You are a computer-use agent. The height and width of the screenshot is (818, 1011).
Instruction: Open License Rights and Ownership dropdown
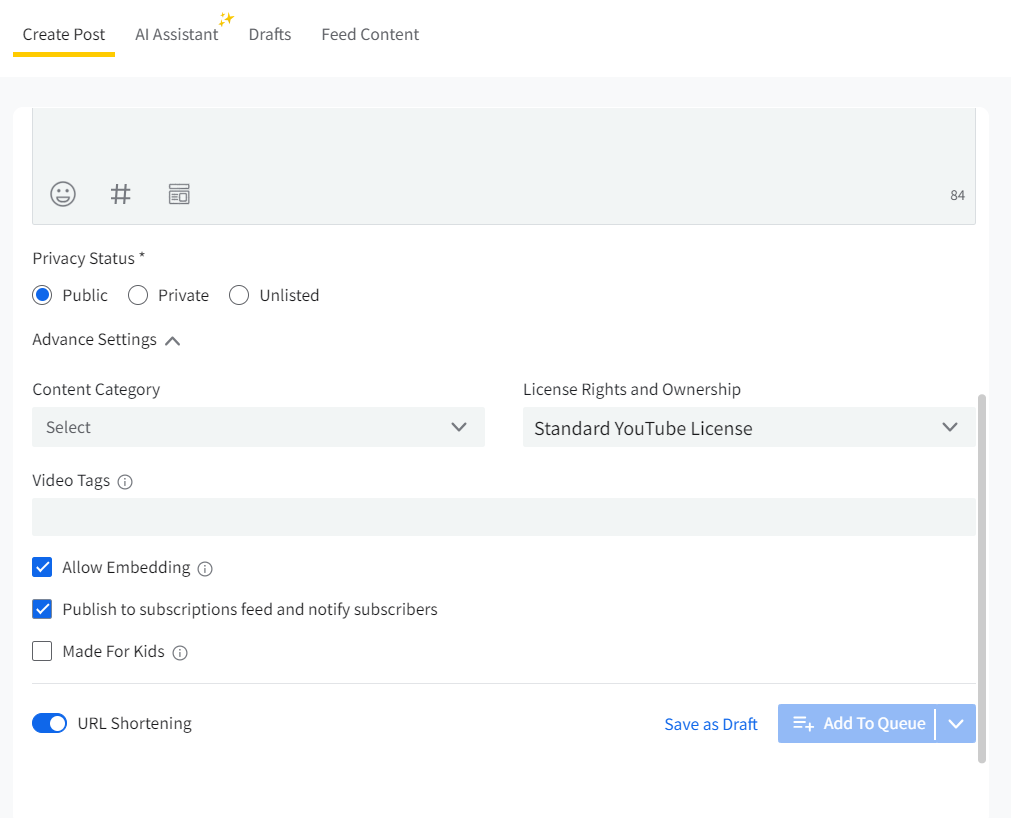[x=748, y=428]
